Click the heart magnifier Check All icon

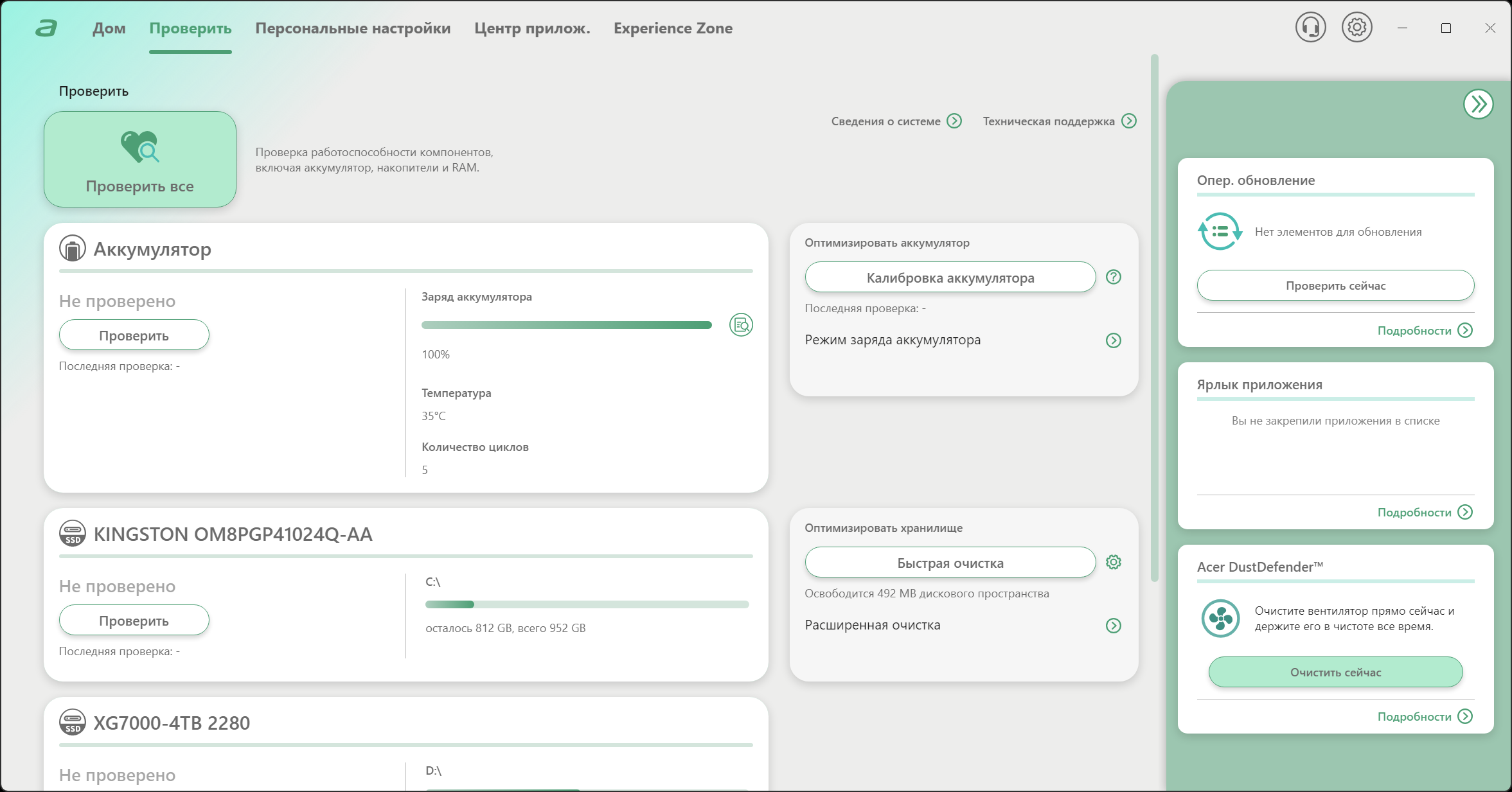point(140,147)
